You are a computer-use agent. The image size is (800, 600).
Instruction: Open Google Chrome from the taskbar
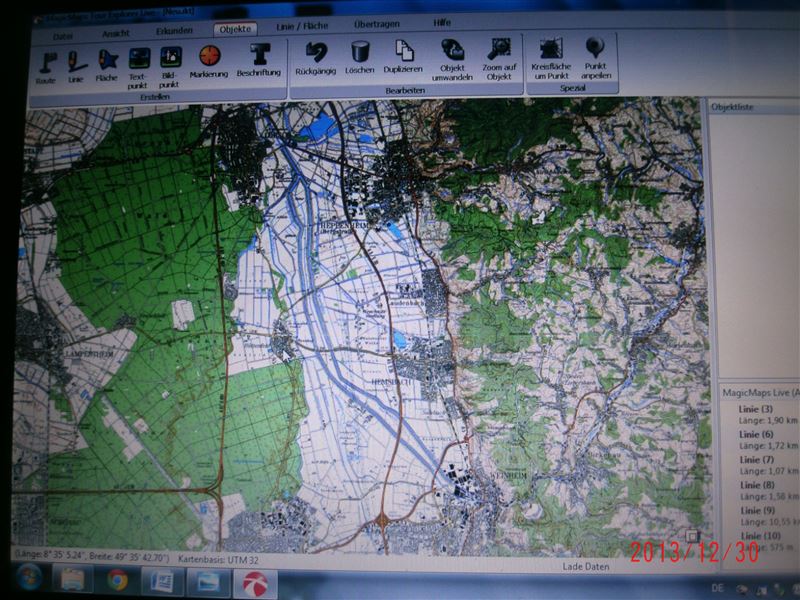[x=117, y=579]
